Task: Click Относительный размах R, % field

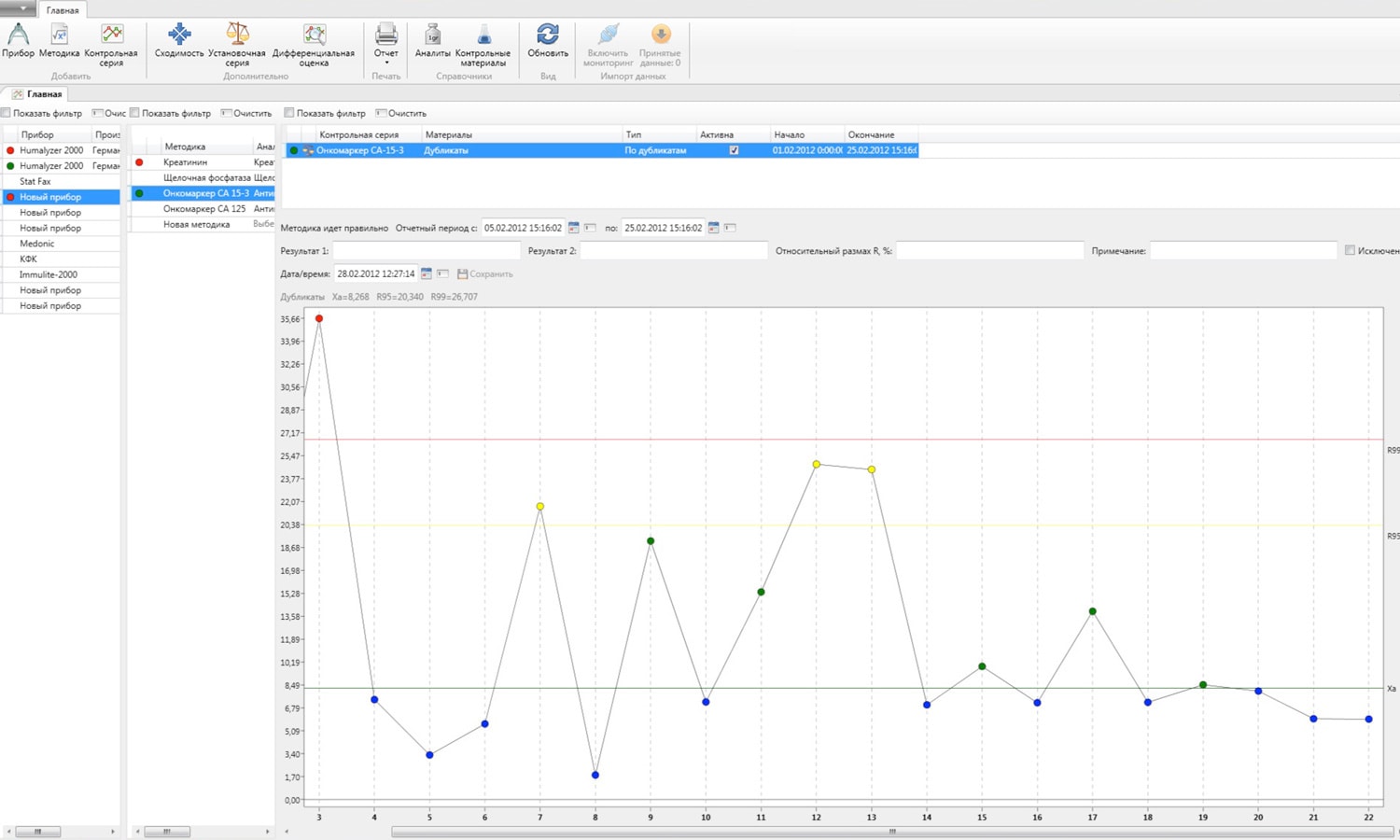Action: pyautogui.click(x=990, y=250)
